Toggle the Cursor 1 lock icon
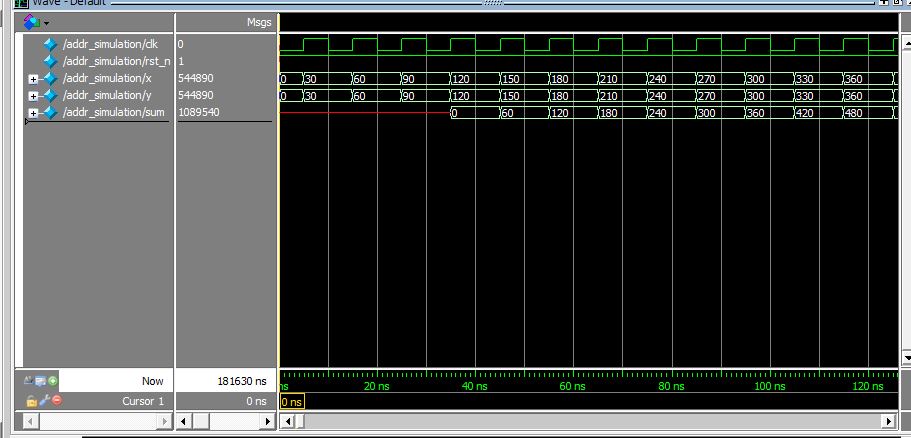Image resolution: width=911 pixels, height=438 pixels. point(31,400)
